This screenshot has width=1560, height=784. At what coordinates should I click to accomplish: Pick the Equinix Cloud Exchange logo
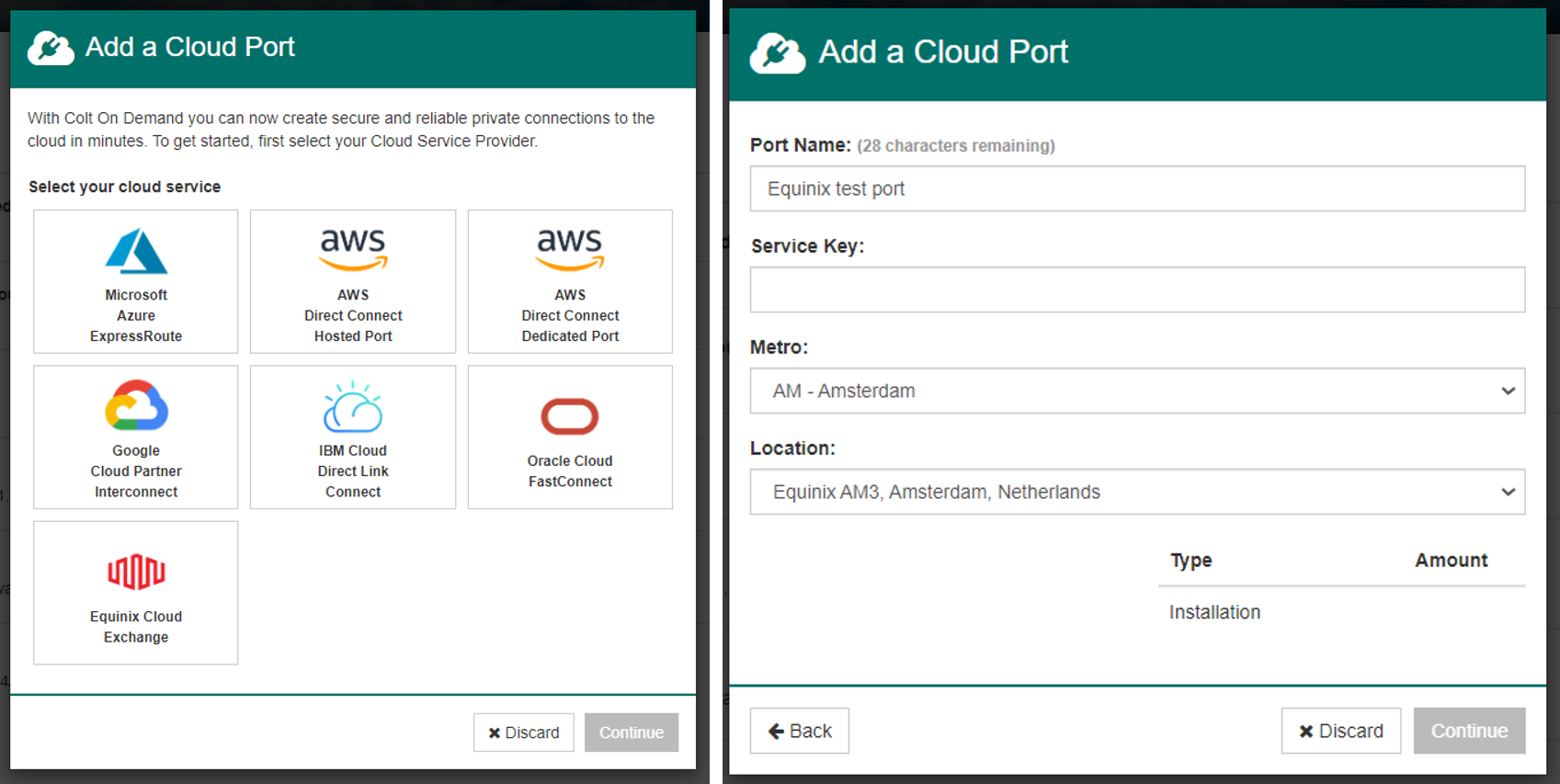(136, 572)
